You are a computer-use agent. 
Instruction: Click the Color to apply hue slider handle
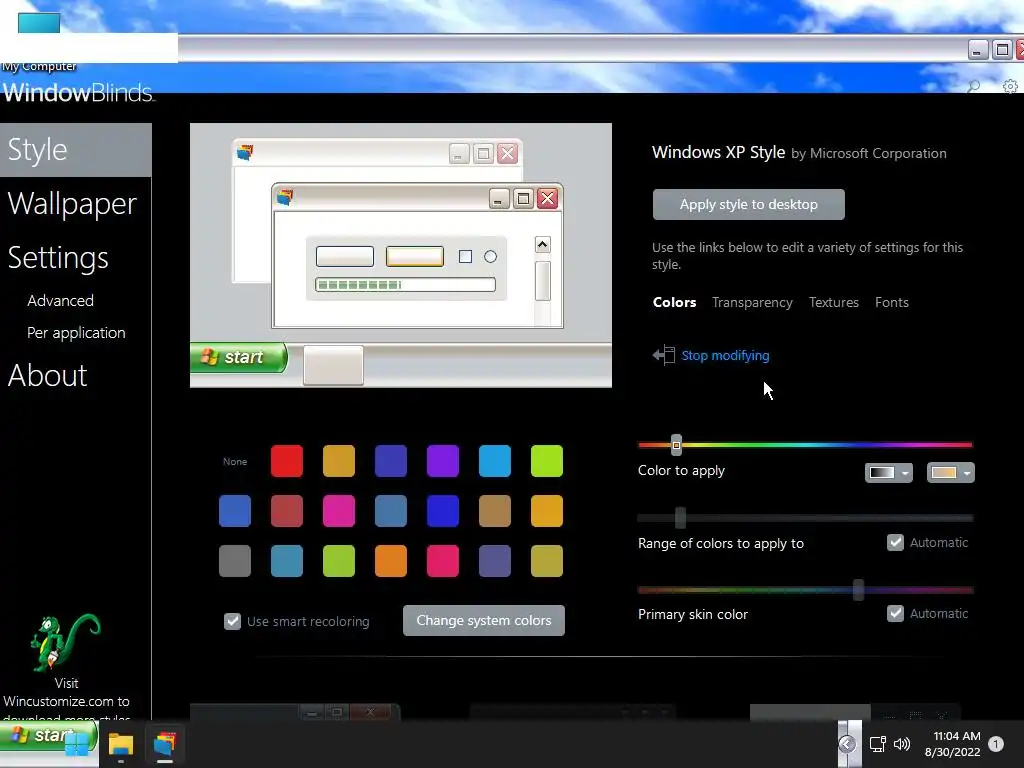[676, 445]
